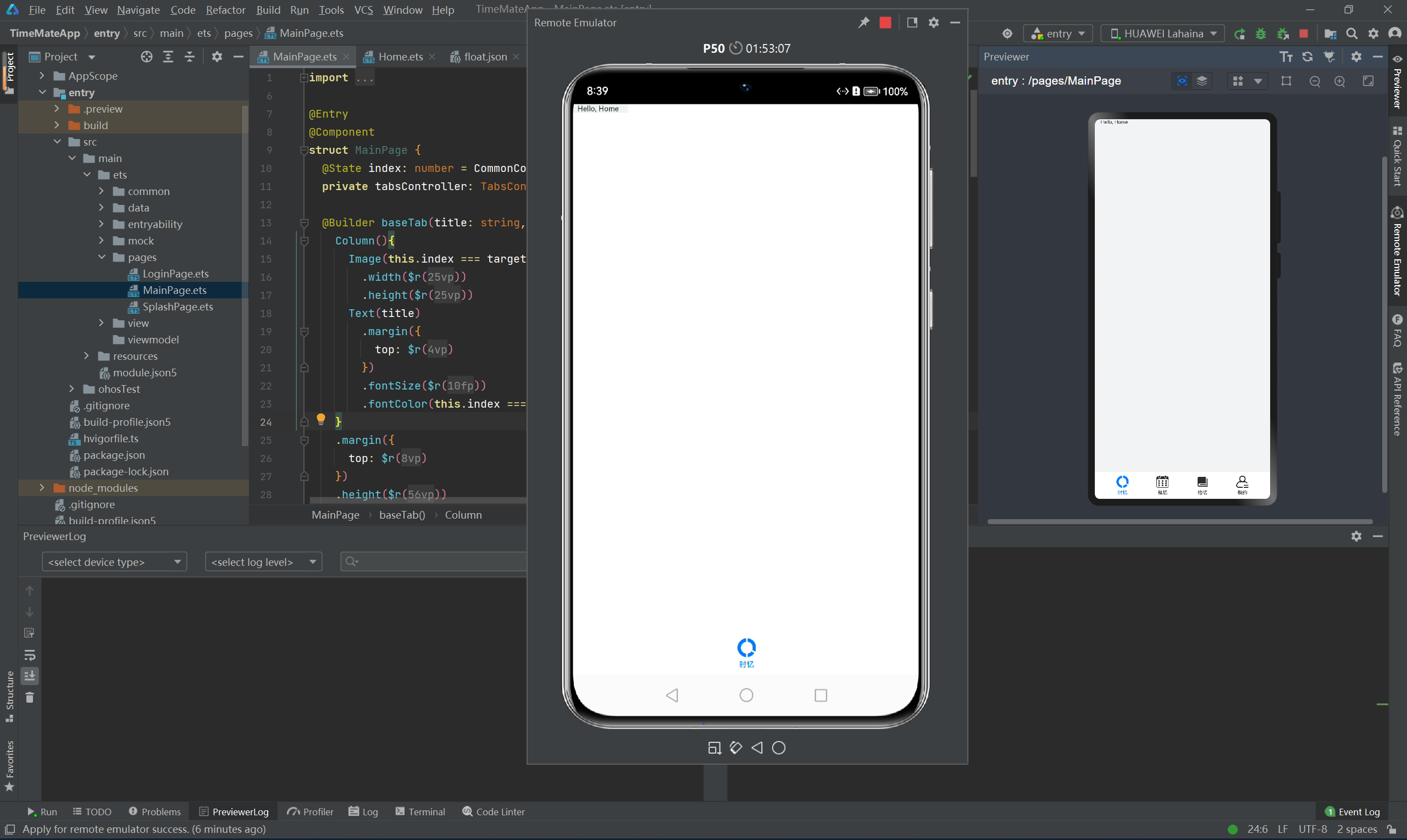Image resolution: width=1407 pixels, height=840 pixels.
Task: Expand the AppScope folder
Action: pyautogui.click(x=42, y=75)
